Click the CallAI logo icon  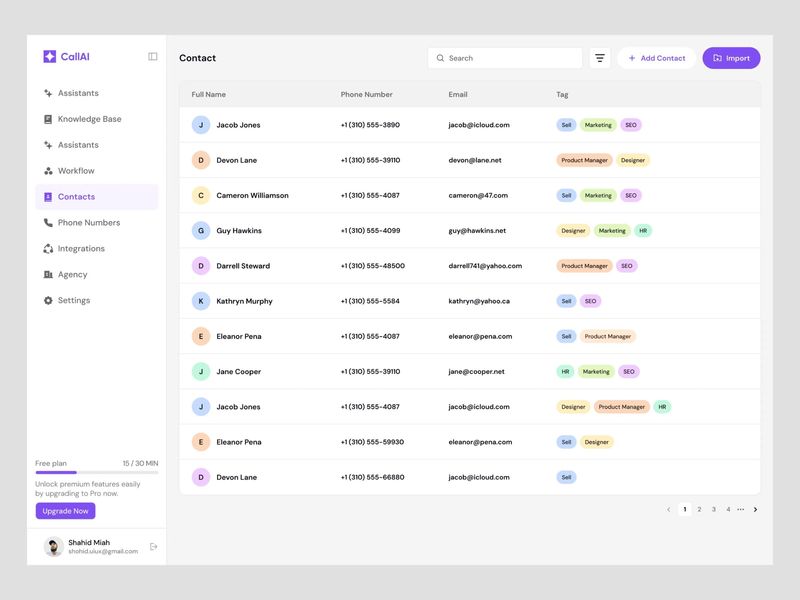click(x=49, y=57)
